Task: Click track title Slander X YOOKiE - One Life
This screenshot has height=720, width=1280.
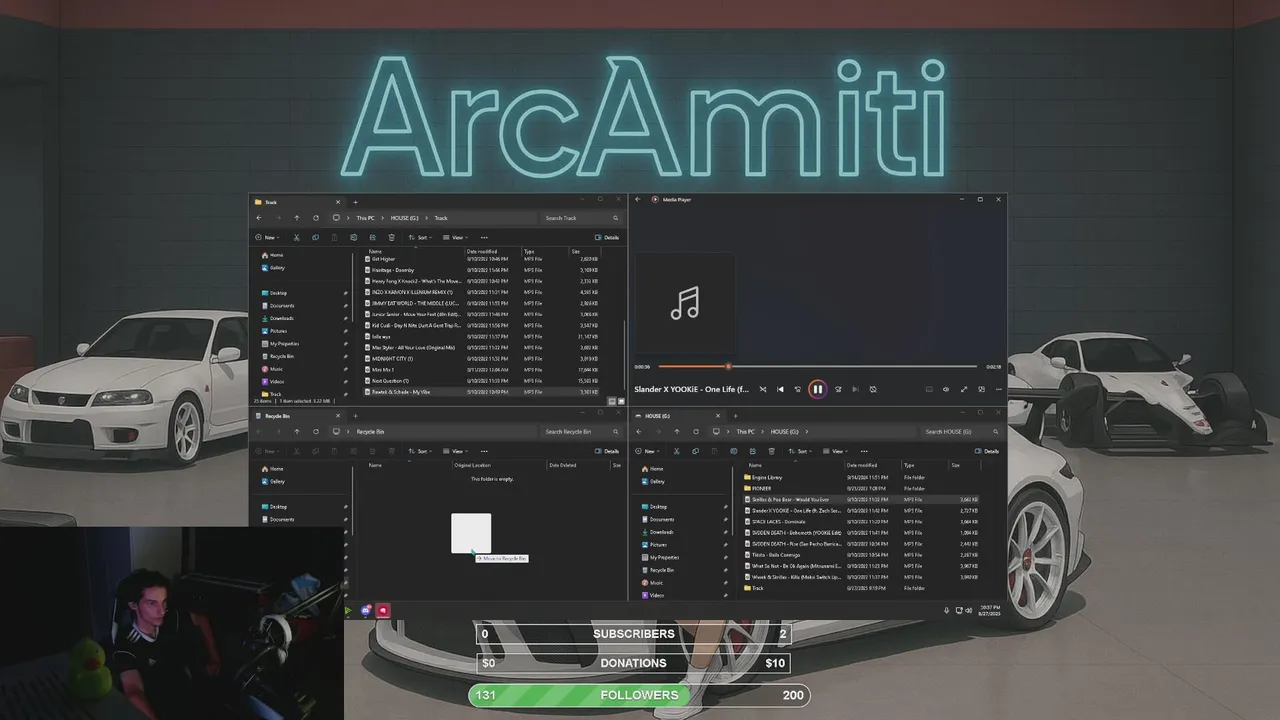Action: tap(692, 389)
